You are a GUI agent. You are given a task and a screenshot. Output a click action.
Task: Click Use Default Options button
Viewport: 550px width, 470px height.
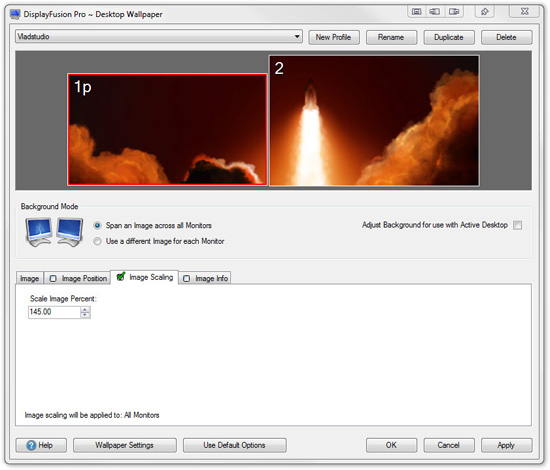[234, 445]
